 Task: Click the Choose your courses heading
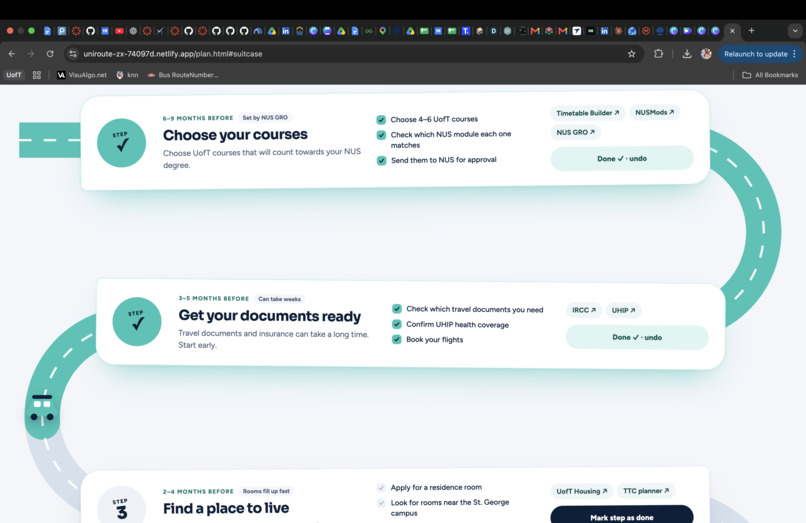click(235, 135)
